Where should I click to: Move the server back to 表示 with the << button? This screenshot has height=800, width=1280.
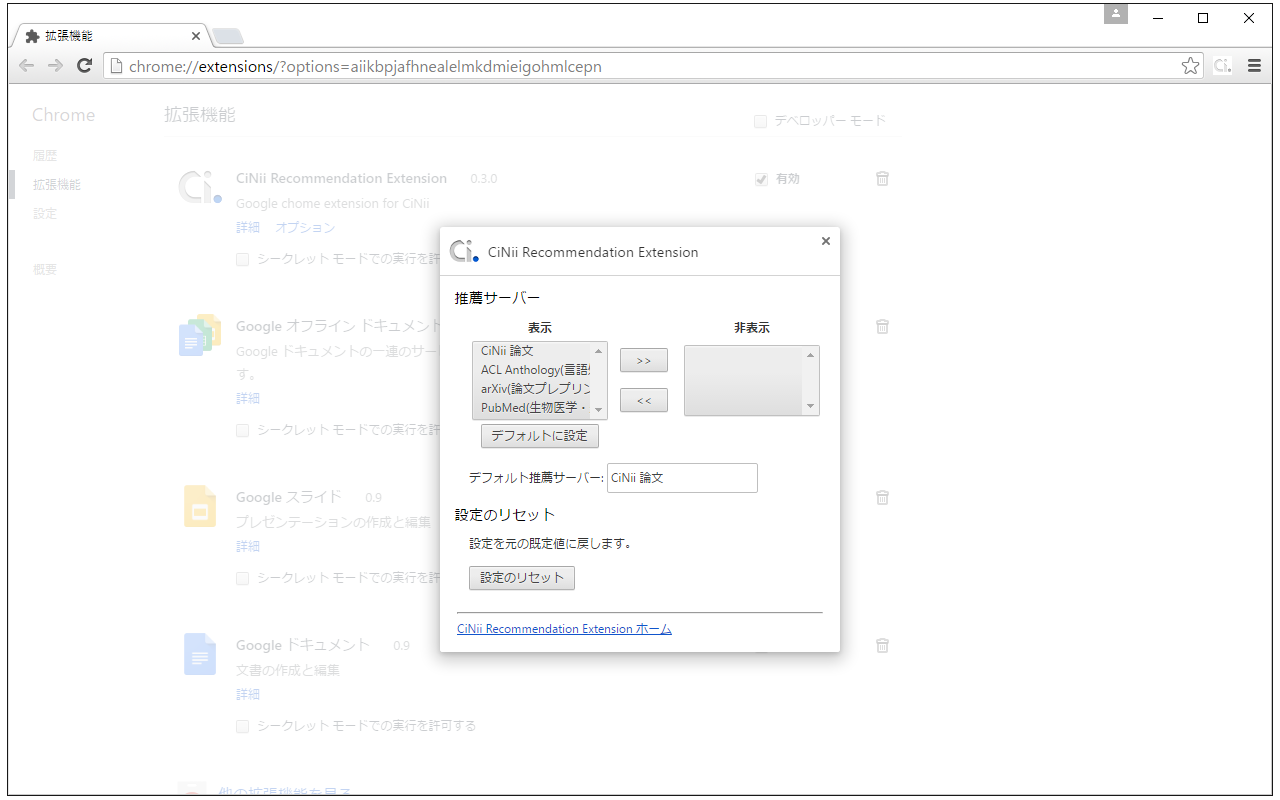click(x=644, y=400)
